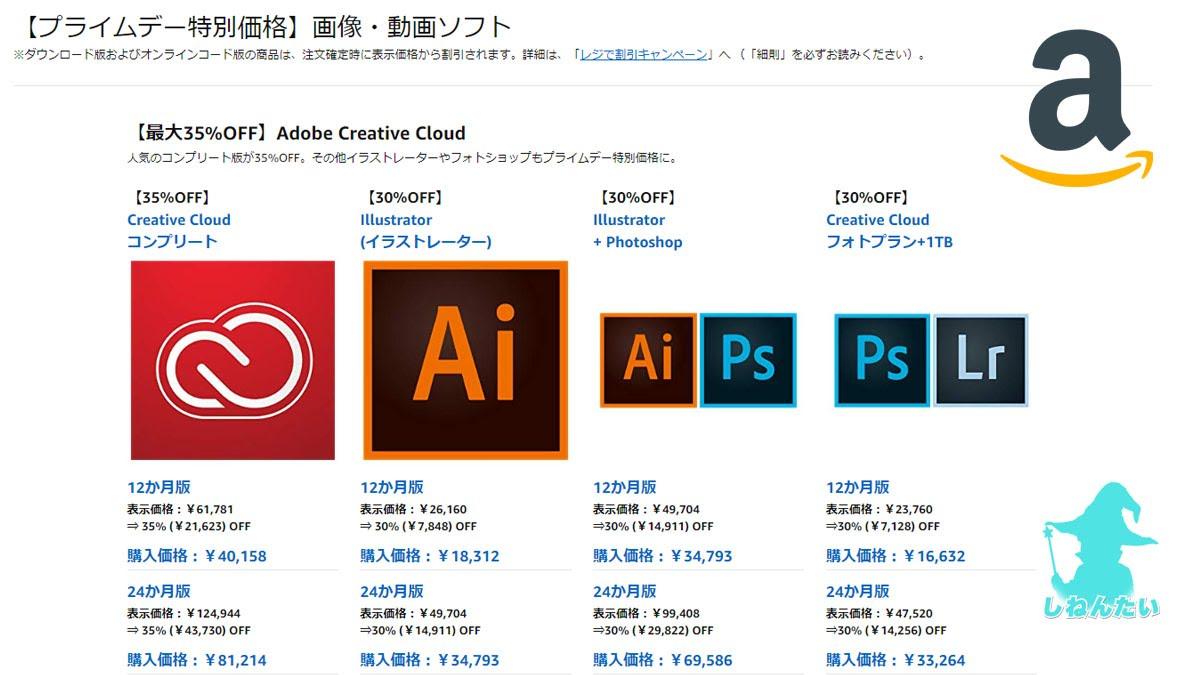Viewport: 1200px width, 675px height.
Task: Click the 【最大35%OFF】Adobe Creative Cloud heading
Action: [297, 133]
